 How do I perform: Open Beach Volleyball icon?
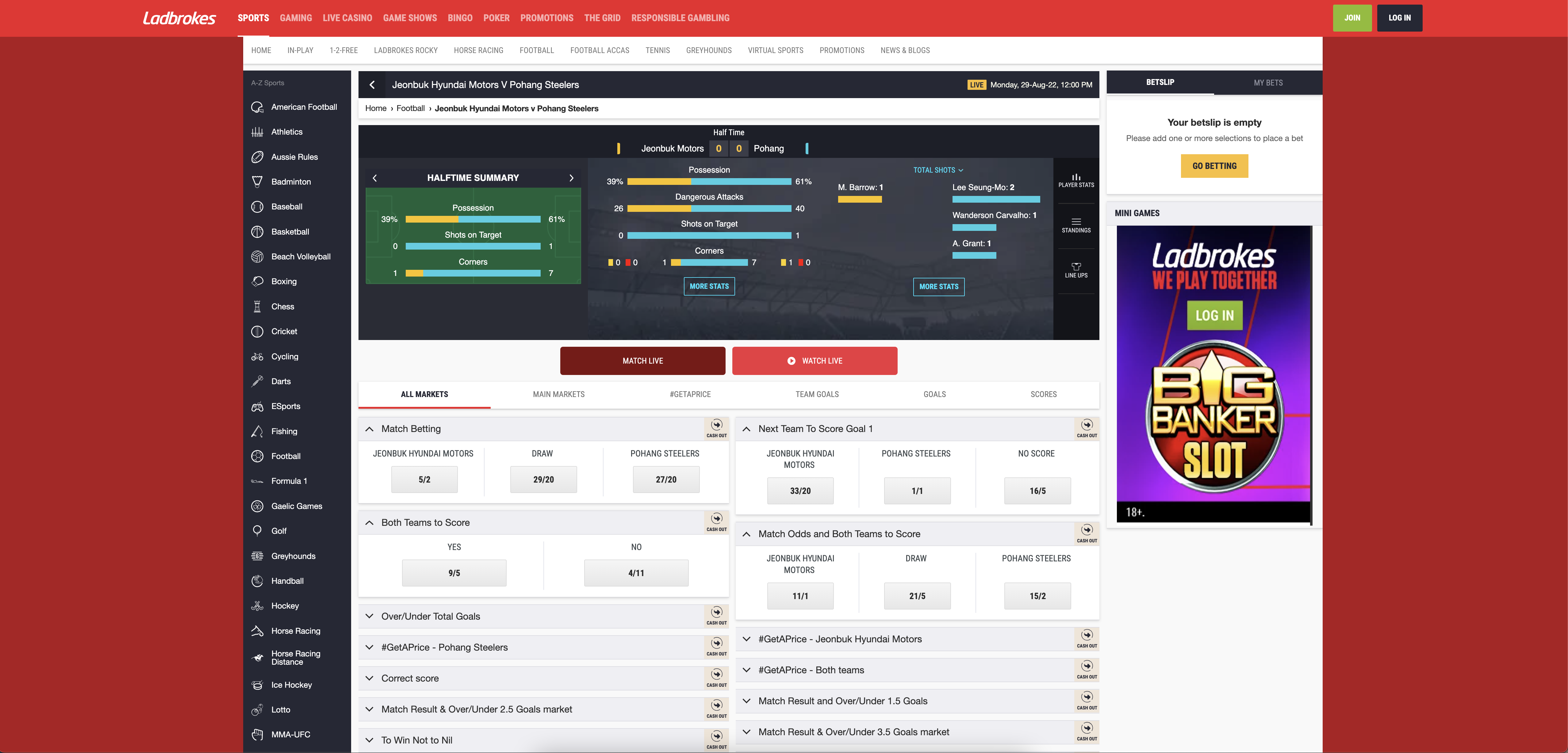258,257
